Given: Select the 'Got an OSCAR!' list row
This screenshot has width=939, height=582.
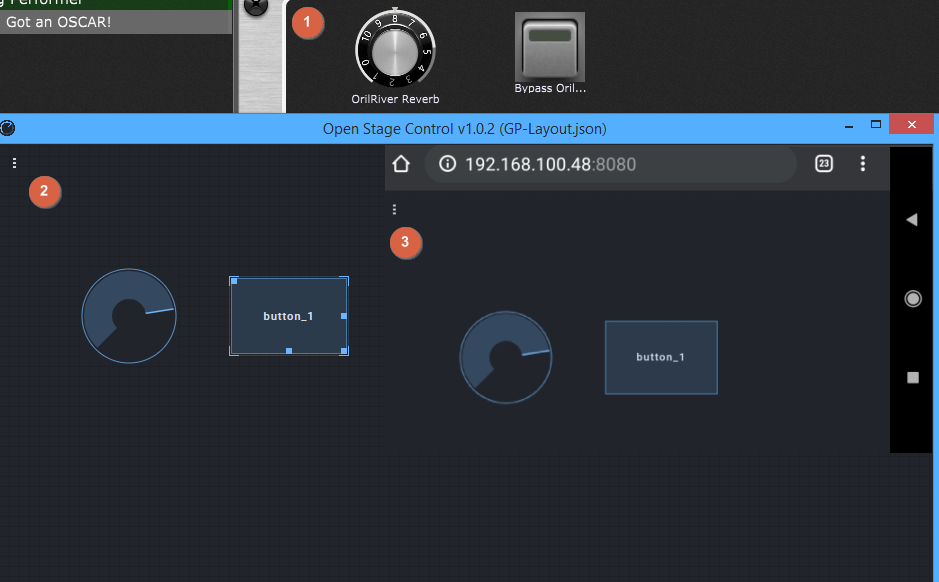Looking at the screenshot, I should 116,22.
